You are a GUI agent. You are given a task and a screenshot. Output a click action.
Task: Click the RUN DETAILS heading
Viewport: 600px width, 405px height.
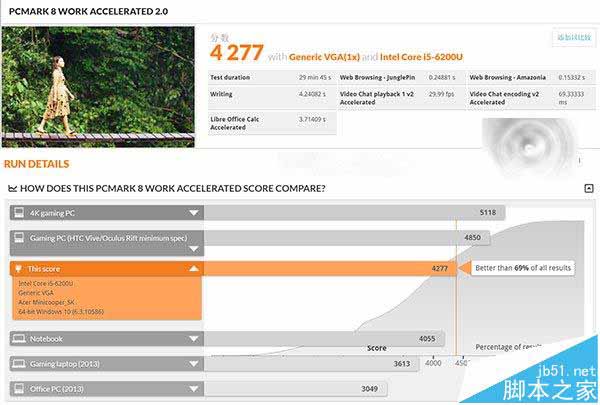[37, 164]
